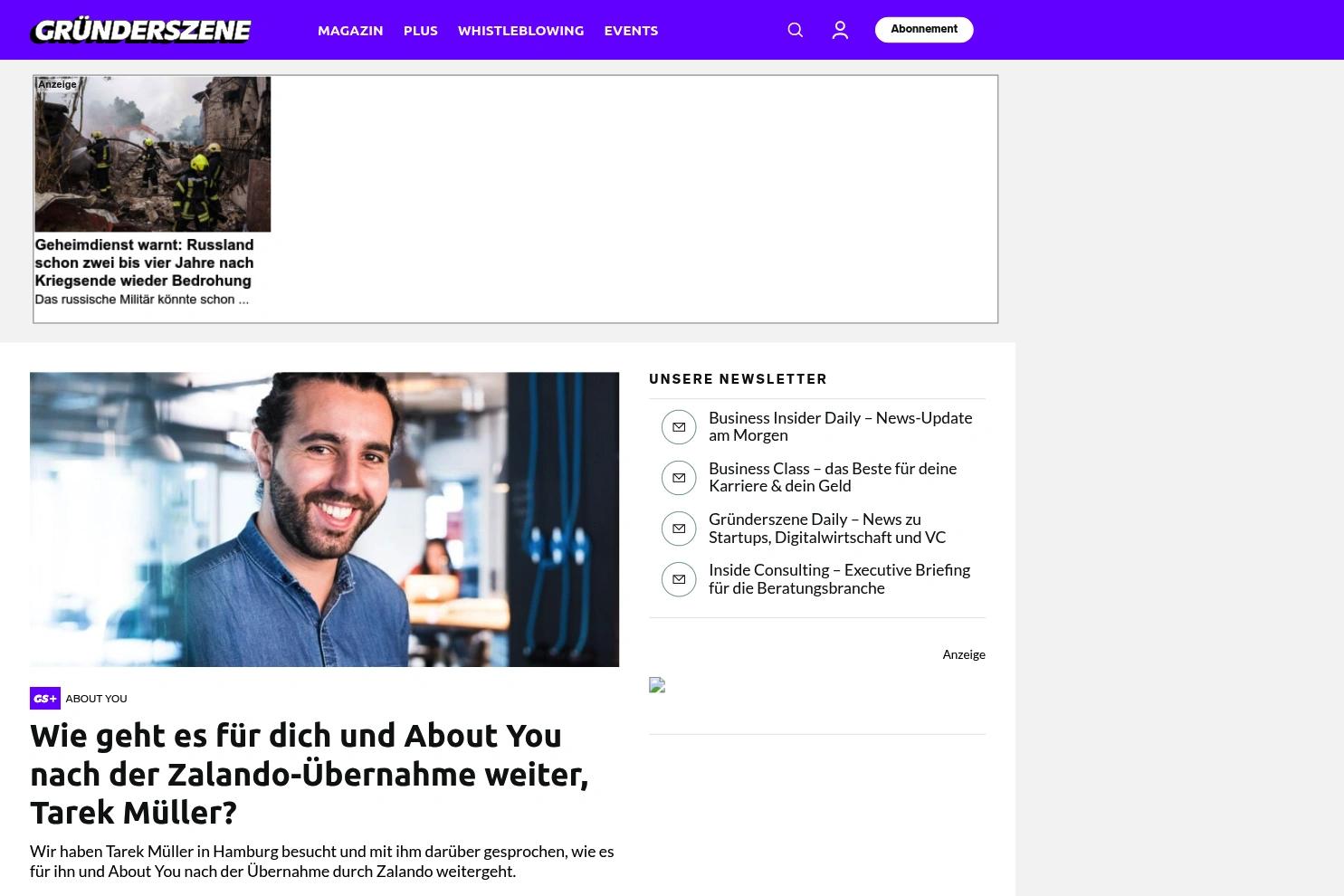The image size is (1344, 896).
Task: Click envelope icon for Business Insider Daily
Action: (x=679, y=427)
